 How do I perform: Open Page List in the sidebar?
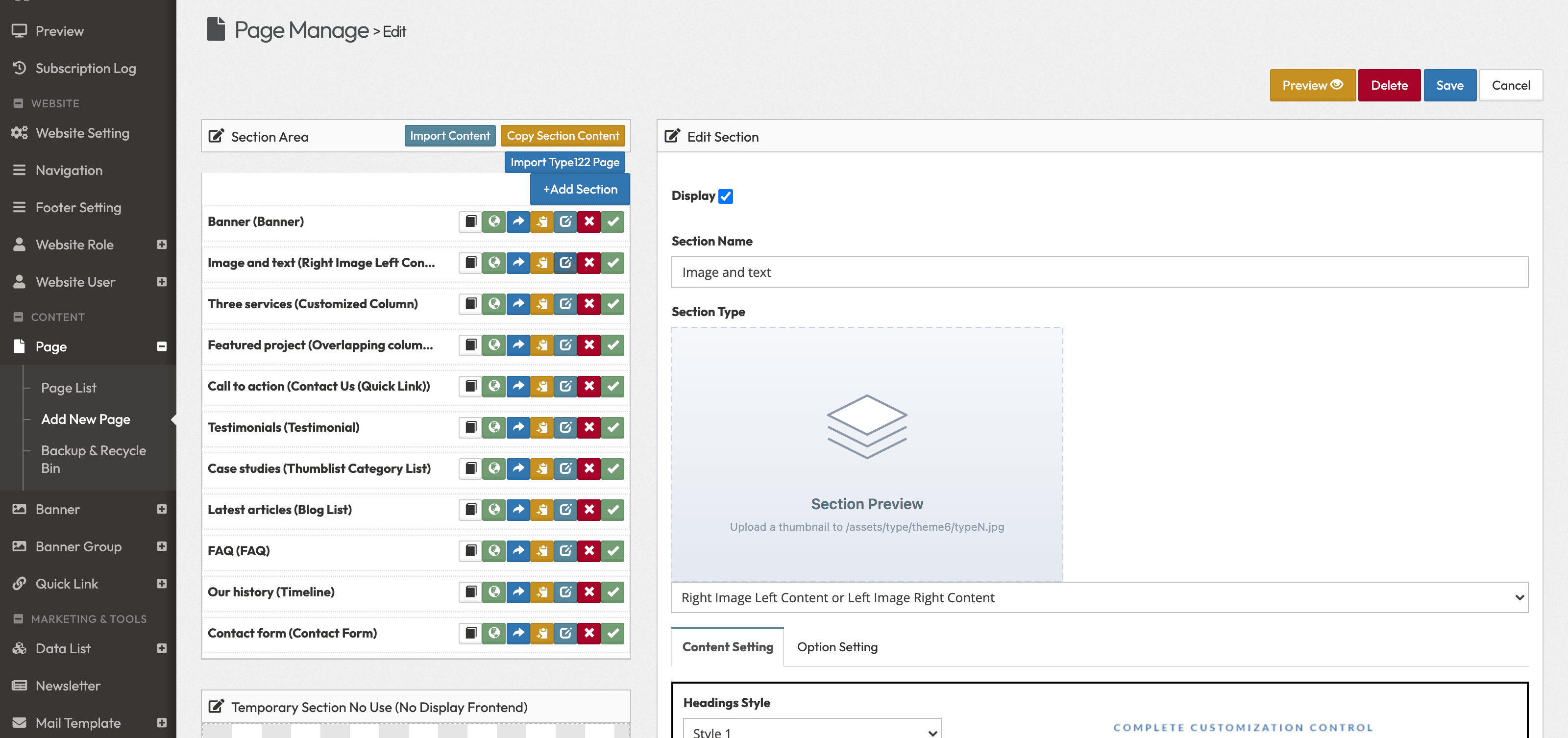tap(69, 388)
